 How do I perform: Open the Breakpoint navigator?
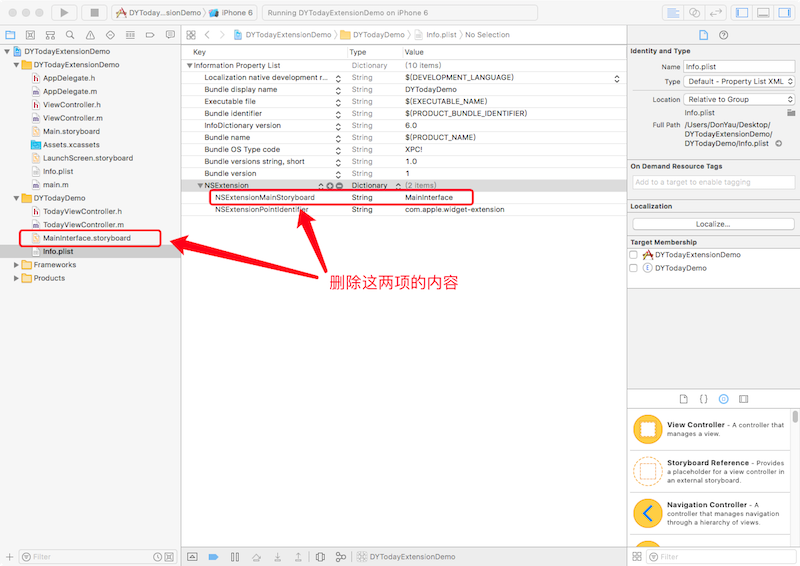tap(150, 35)
